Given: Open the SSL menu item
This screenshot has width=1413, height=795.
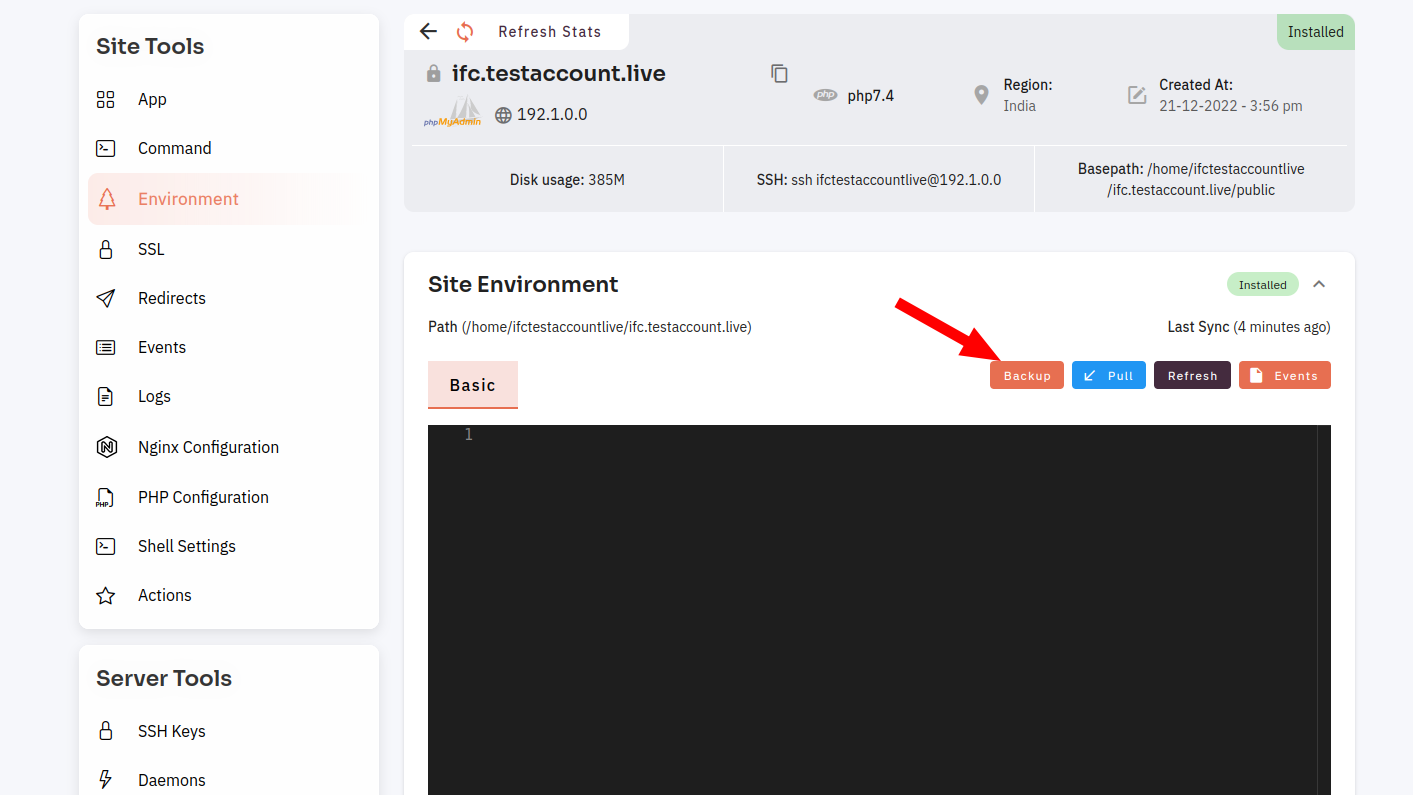Looking at the screenshot, I should pyautogui.click(x=228, y=249).
